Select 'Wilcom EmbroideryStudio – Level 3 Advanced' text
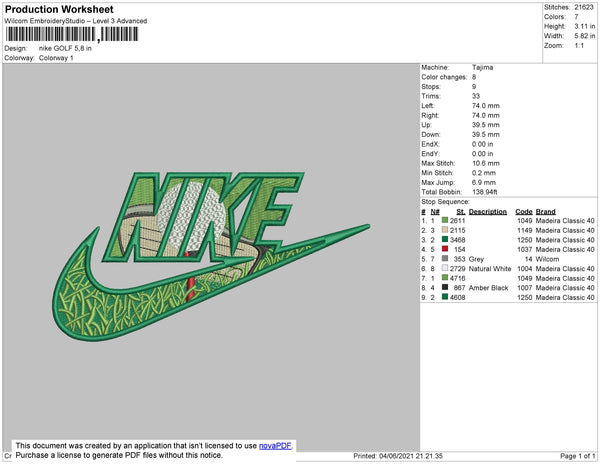600x464 pixels. coord(76,21)
